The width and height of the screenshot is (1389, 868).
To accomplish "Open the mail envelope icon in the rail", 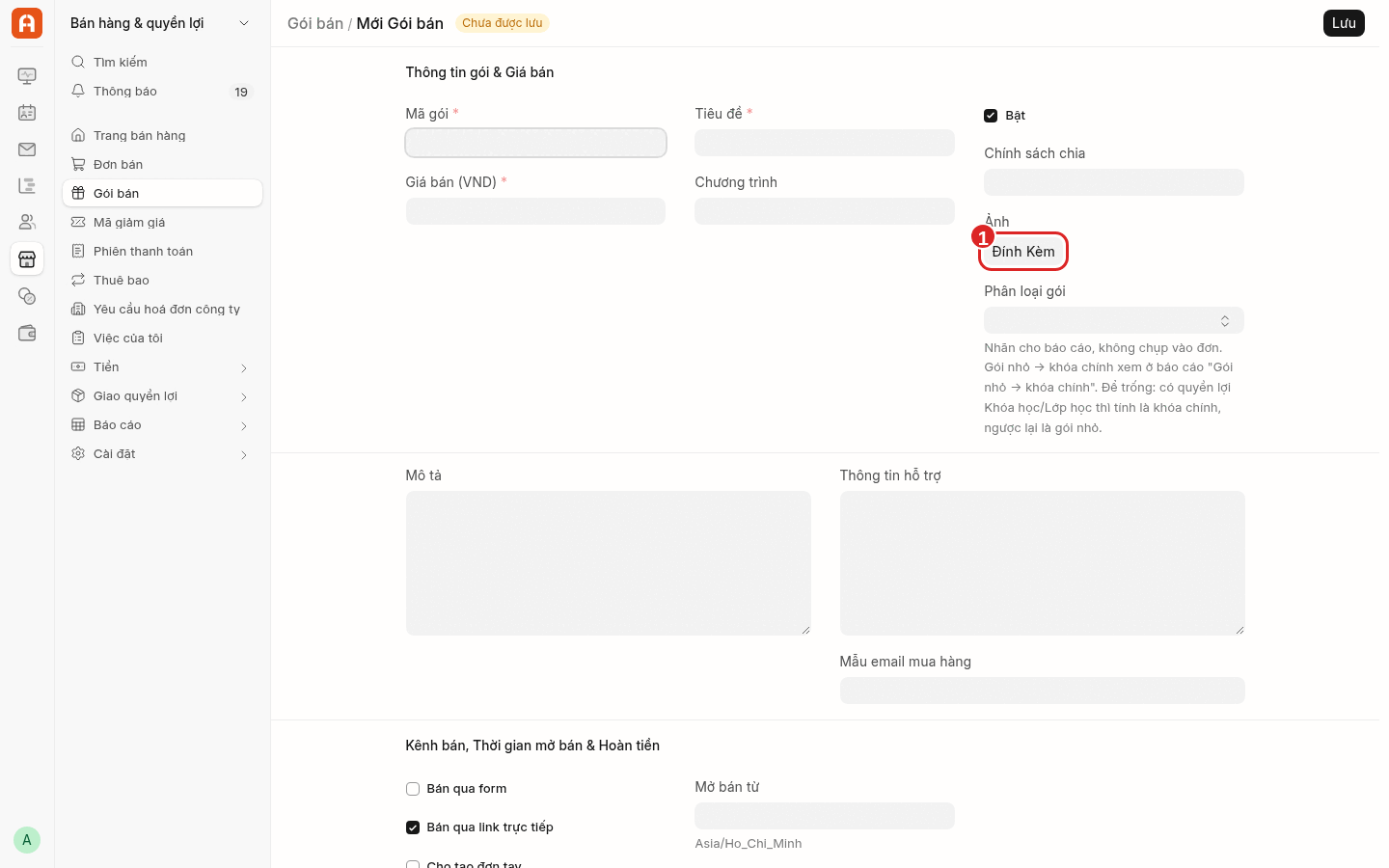I will point(27,149).
